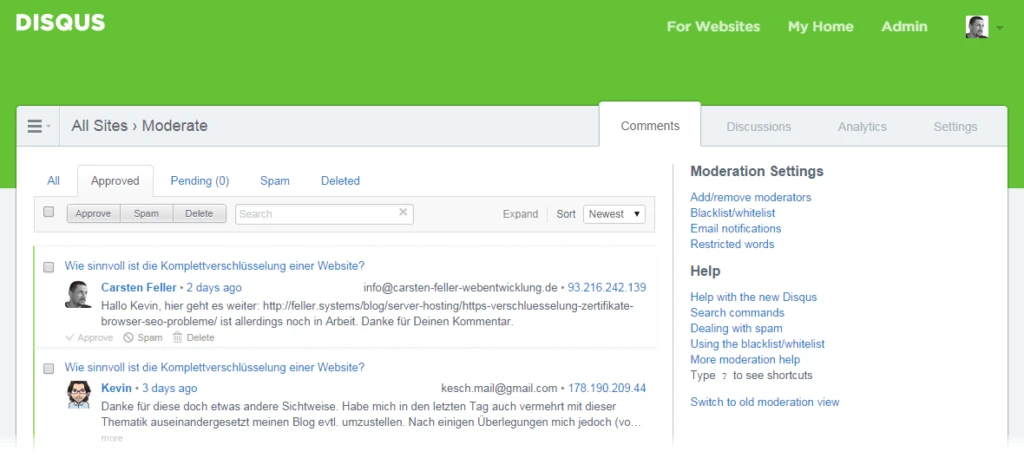Open For Websites in the header

(x=713, y=27)
